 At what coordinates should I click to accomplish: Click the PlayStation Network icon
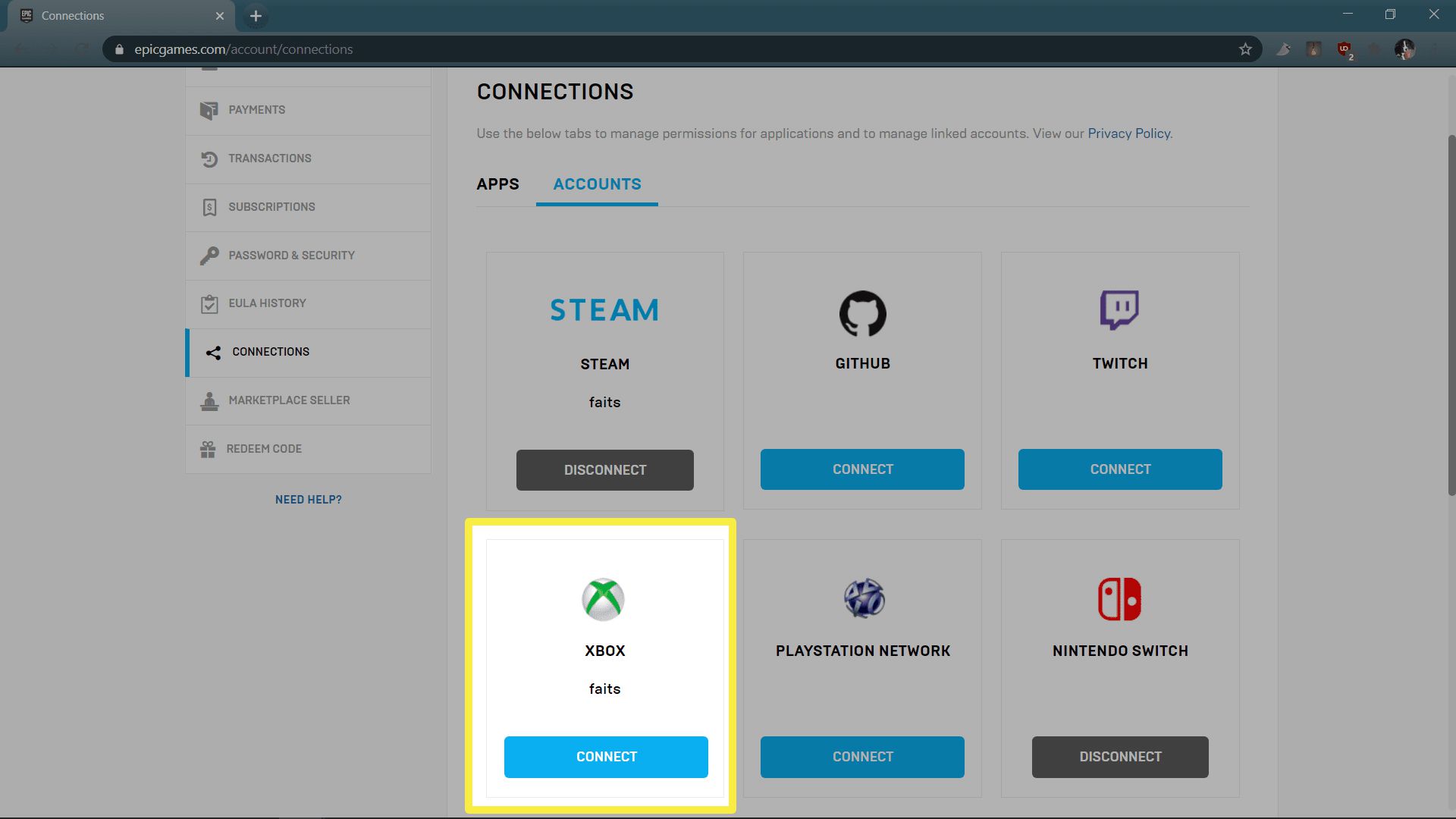[863, 597]
